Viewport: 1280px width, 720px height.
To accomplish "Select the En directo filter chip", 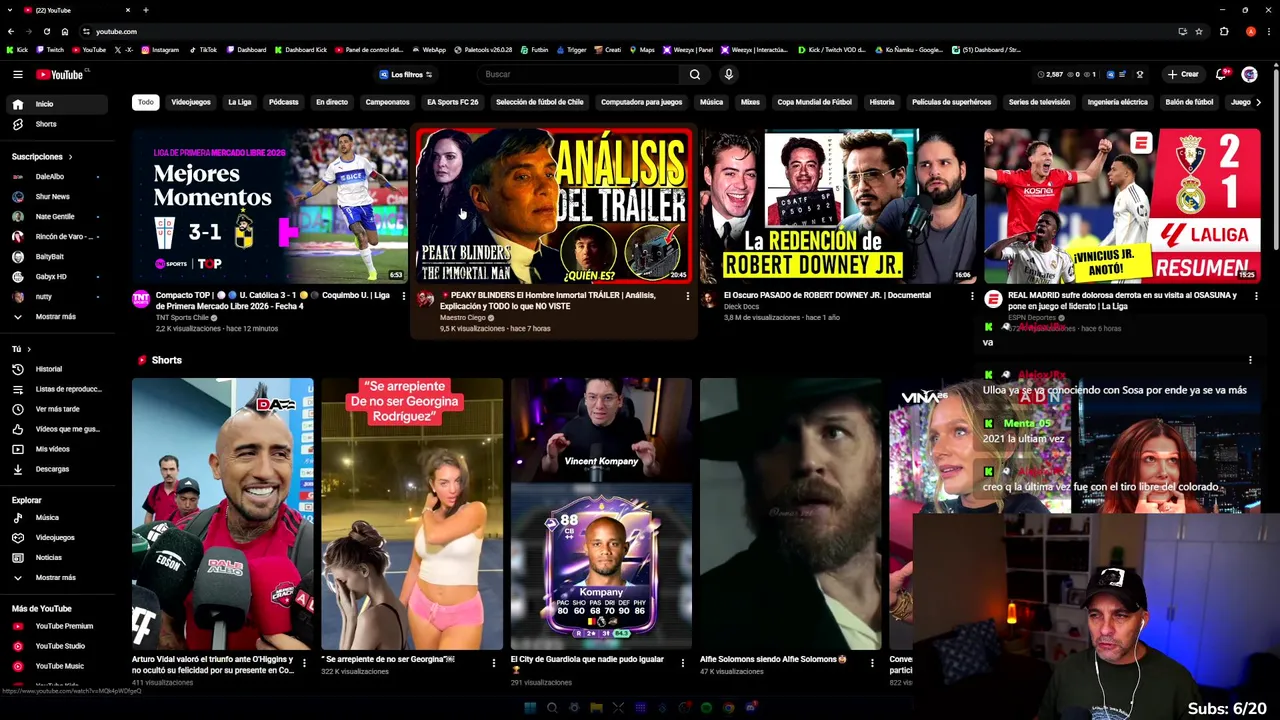I will click(332, 102).
